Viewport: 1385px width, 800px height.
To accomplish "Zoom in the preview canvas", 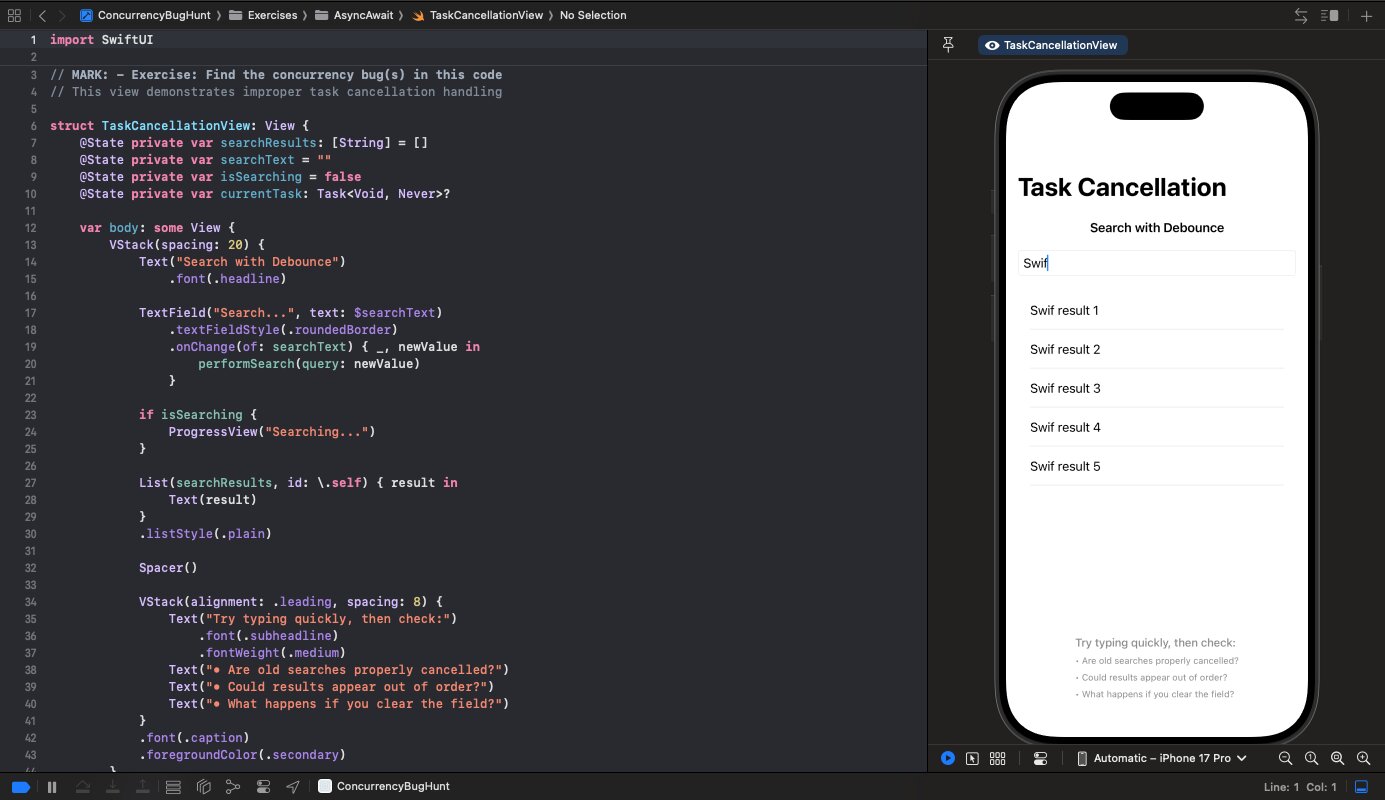I will 1362,758.
